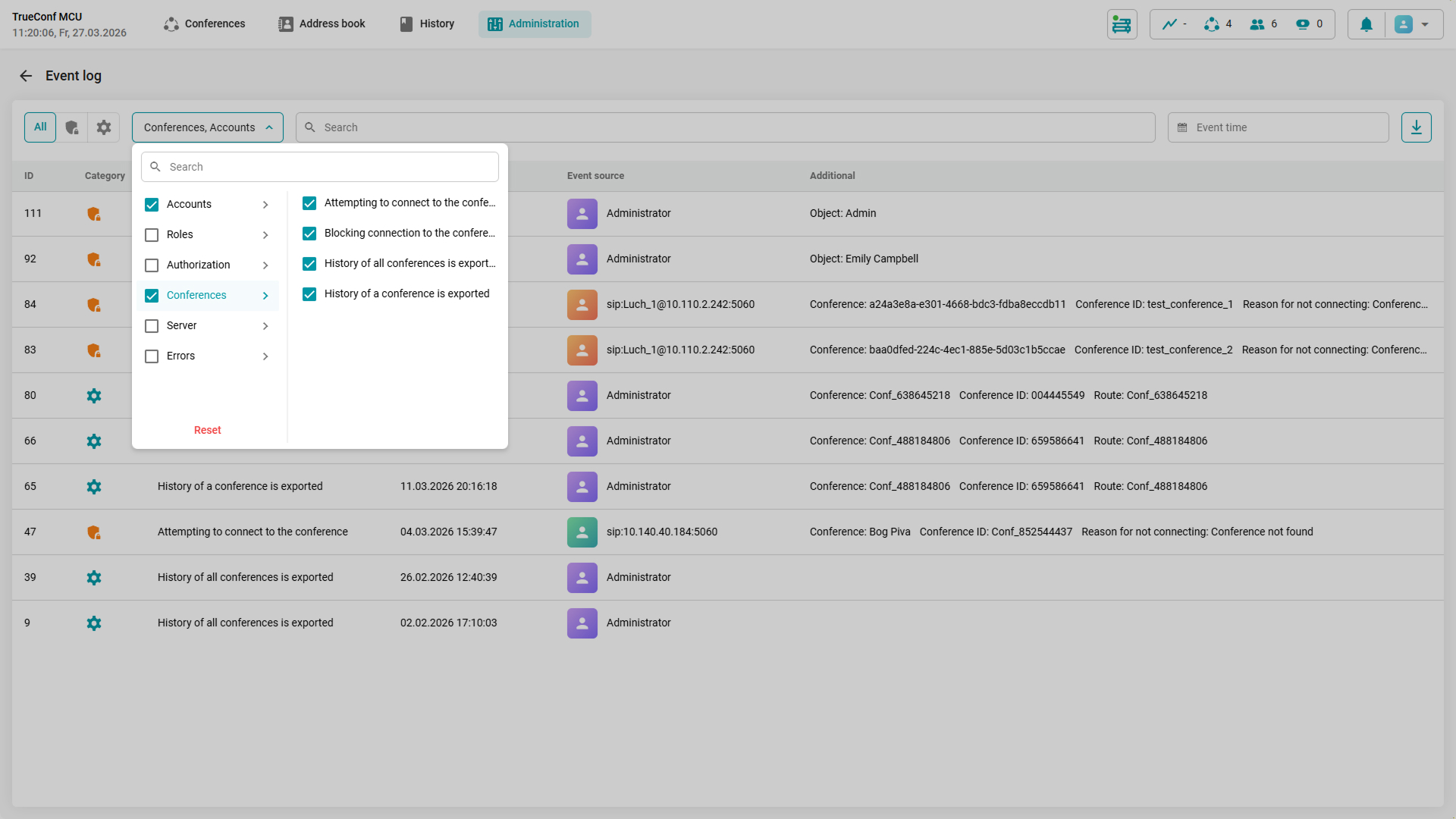
Task: Open the Address book tab
Action: point(322,24)
